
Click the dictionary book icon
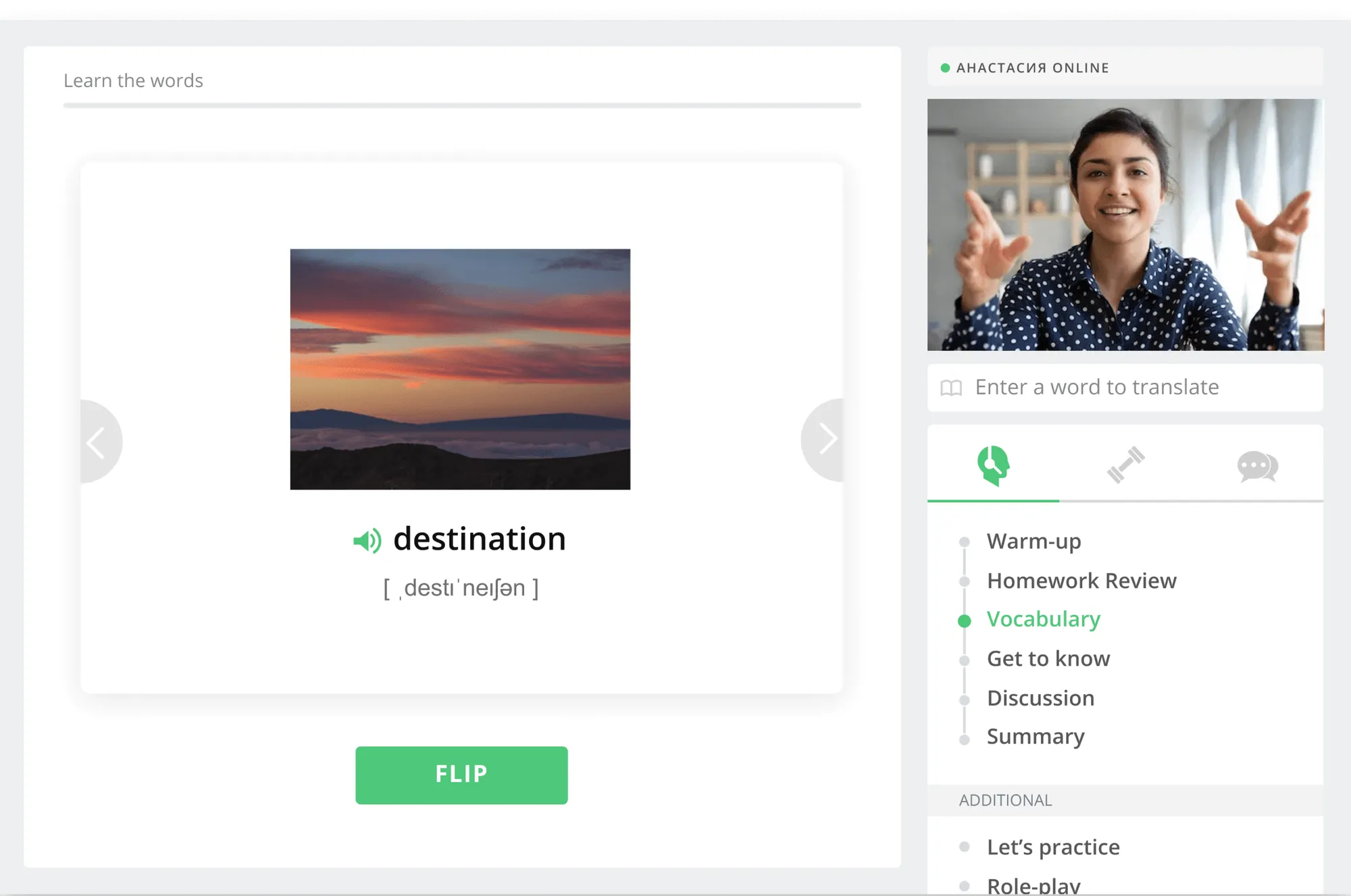pyautogui.click(x=951, y=388)
